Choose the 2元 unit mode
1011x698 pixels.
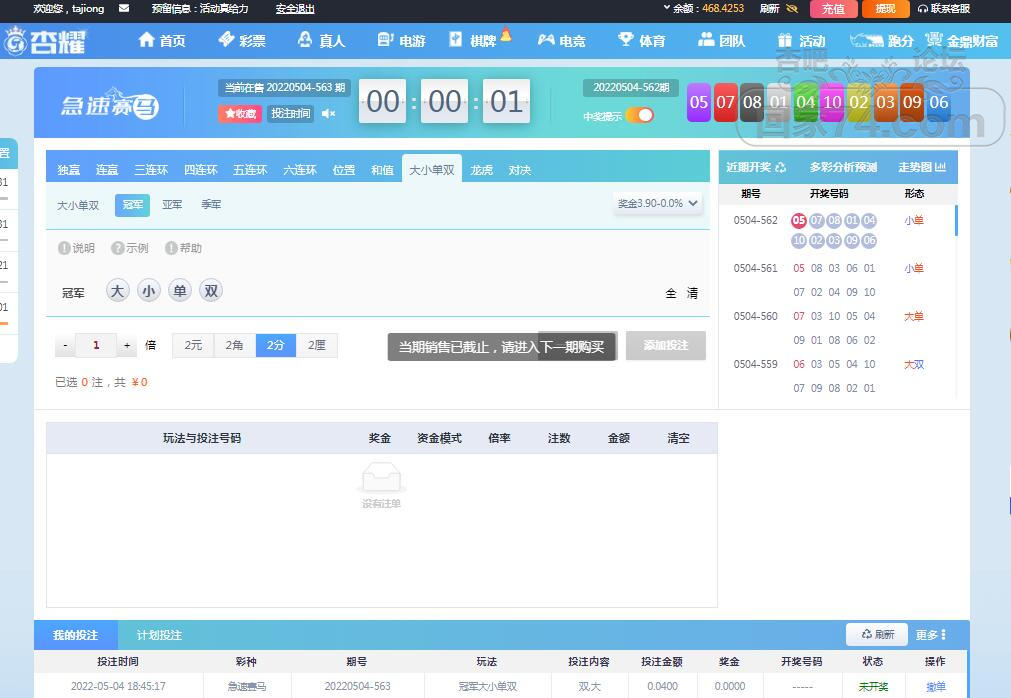pyautogui.click(x=193, y=345)
